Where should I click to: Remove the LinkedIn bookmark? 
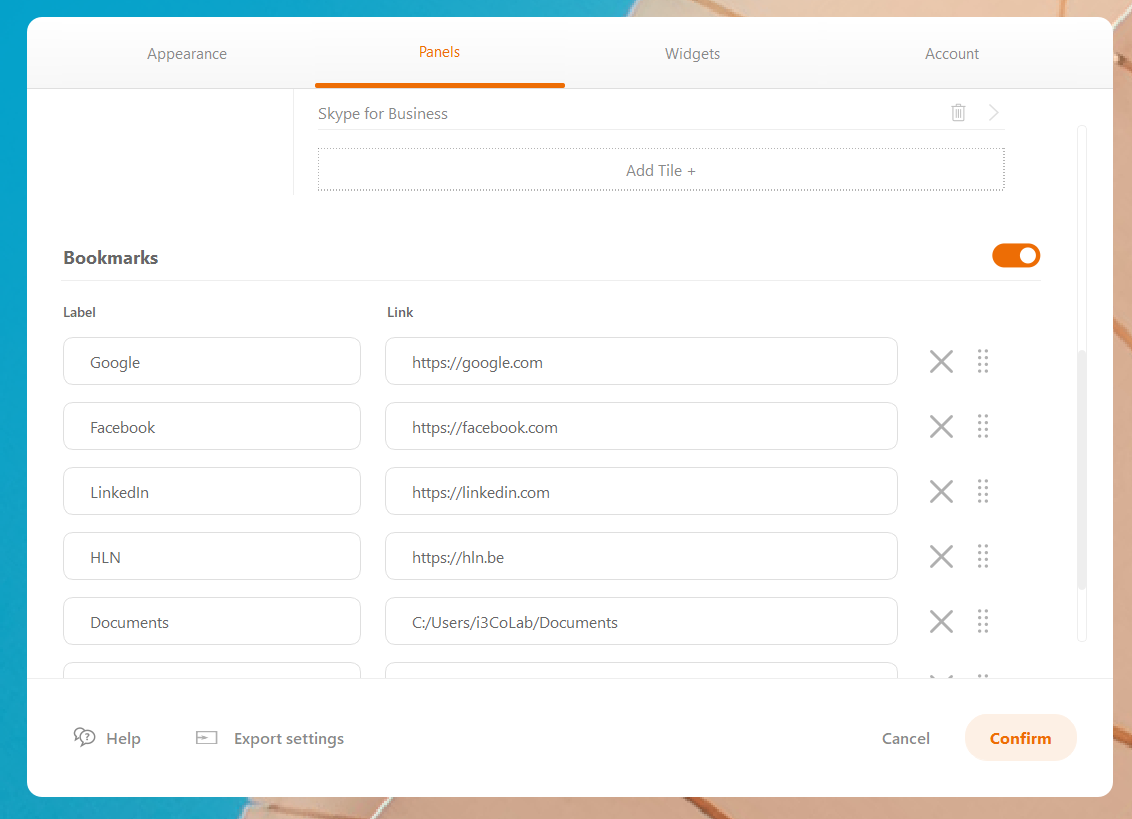(x=941, y=492)
